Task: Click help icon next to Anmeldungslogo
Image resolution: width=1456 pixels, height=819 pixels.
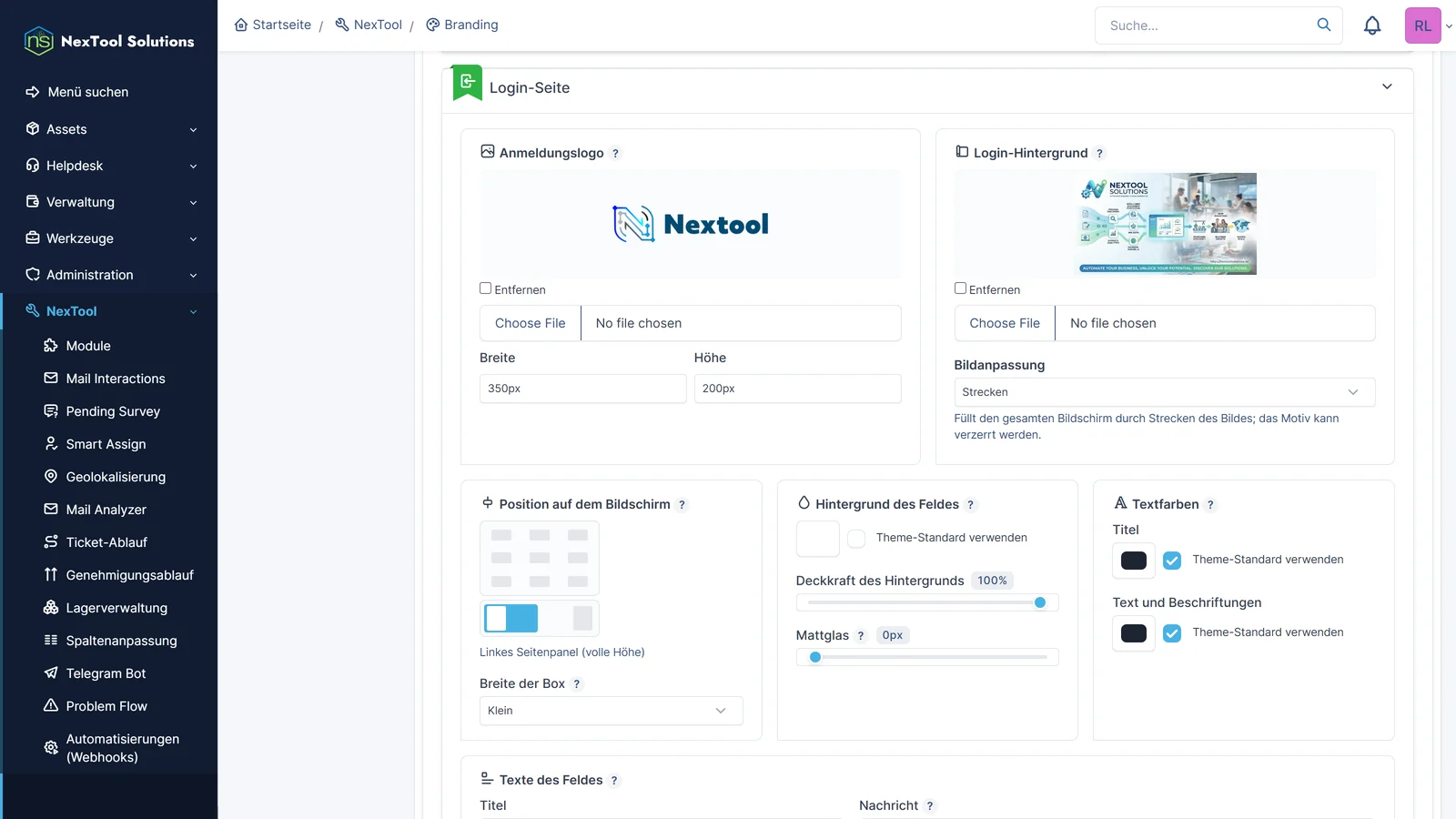Action: pos(615,154)
